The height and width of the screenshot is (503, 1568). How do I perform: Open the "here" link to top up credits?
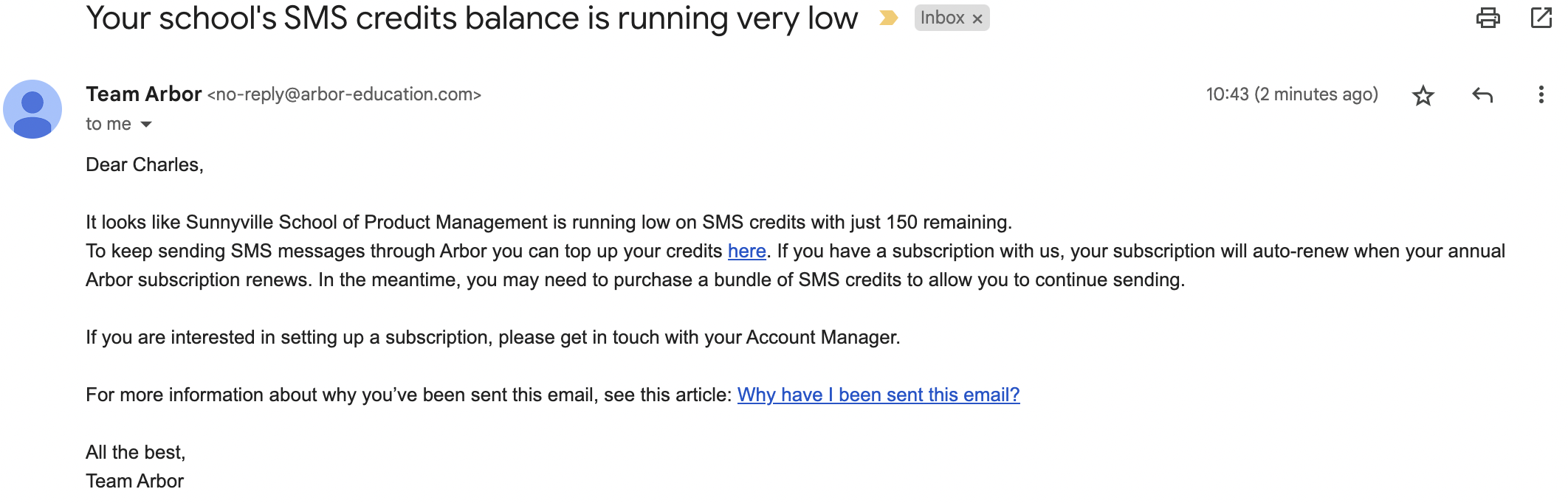[746, 251]
